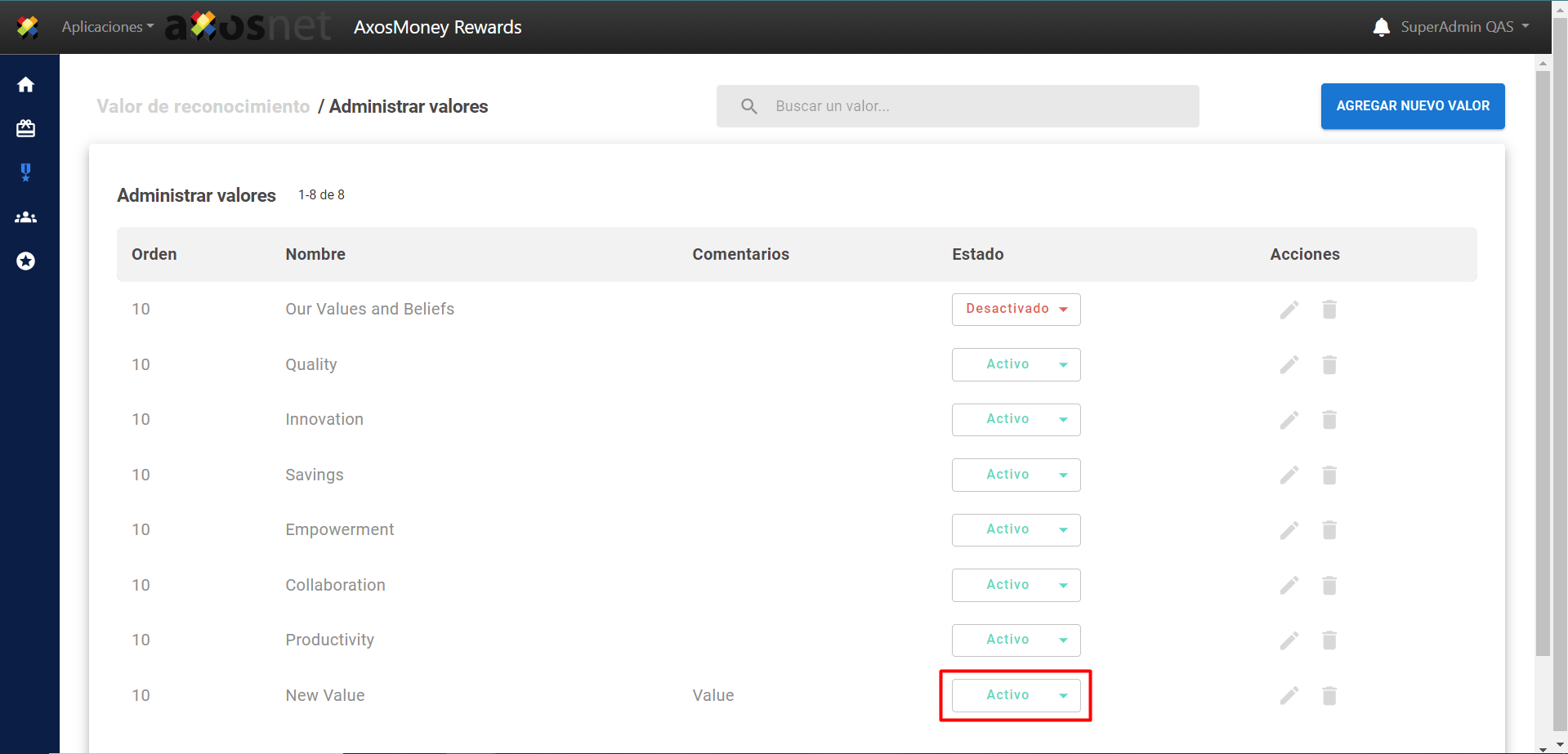
Task: Open the notifications bell
Action: click(1381, 27)
